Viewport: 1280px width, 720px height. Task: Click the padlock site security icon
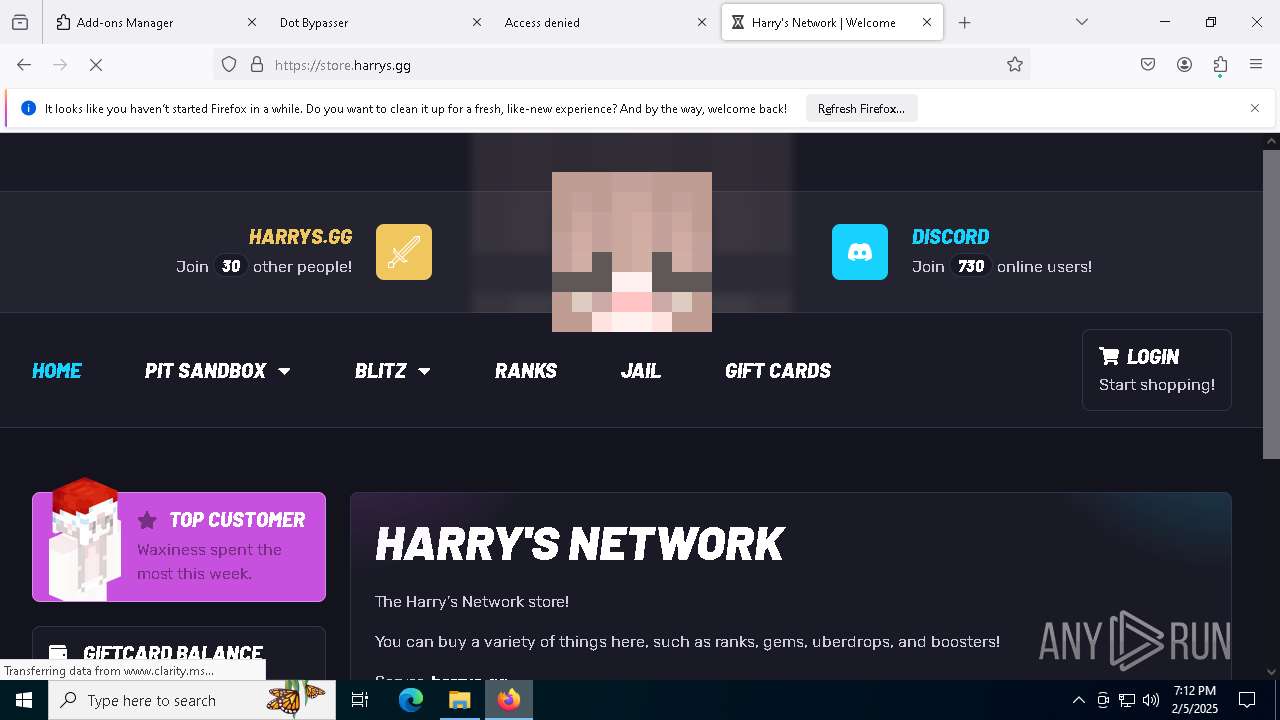pyautogui.click(x=257, y=65)
